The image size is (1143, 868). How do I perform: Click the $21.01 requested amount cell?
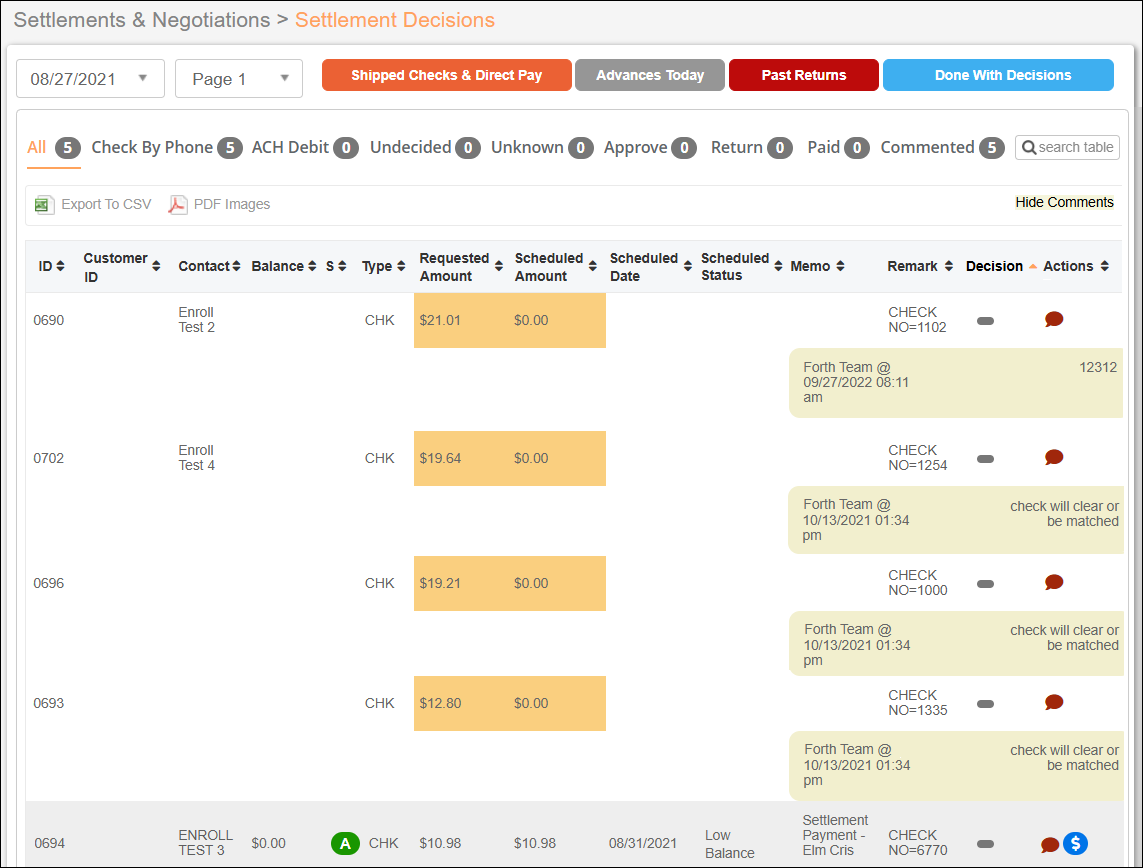(x=440, y=320)
